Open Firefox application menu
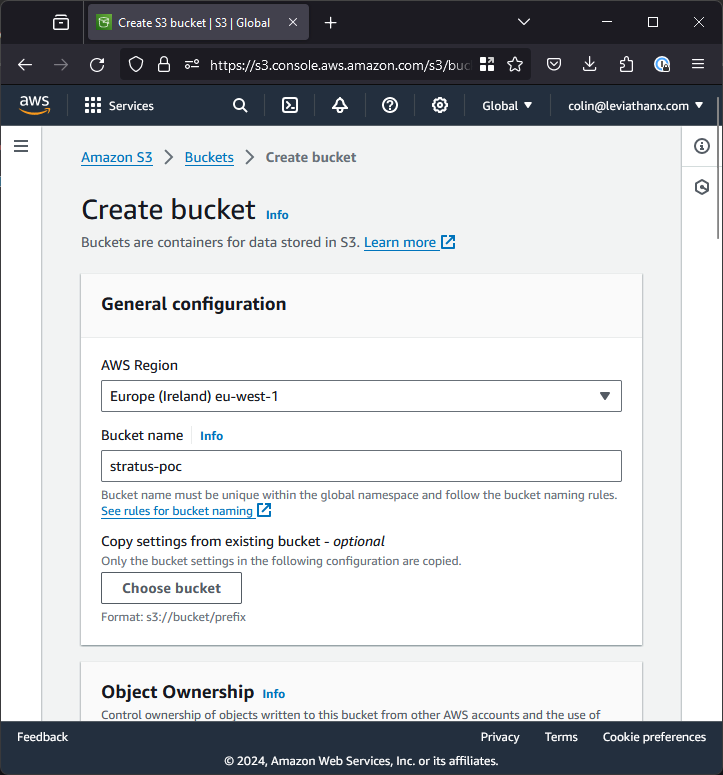 (698, 64)
